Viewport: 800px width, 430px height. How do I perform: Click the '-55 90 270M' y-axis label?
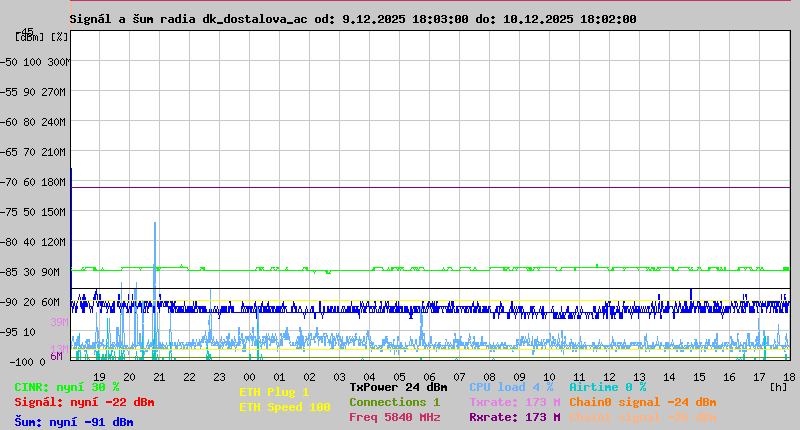click(34, 92)
